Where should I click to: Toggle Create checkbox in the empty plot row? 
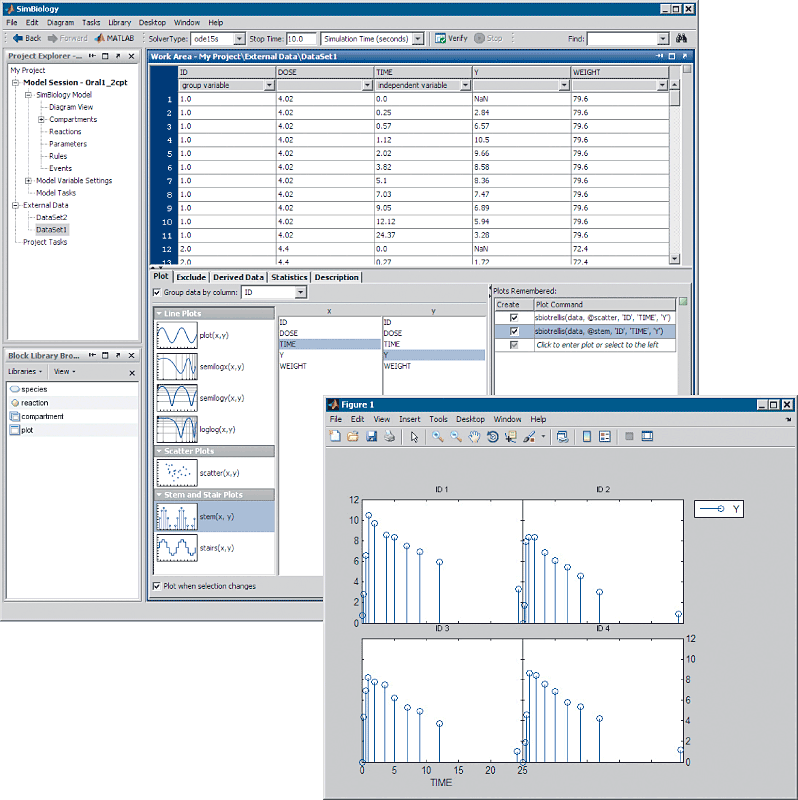coord(514,345)
